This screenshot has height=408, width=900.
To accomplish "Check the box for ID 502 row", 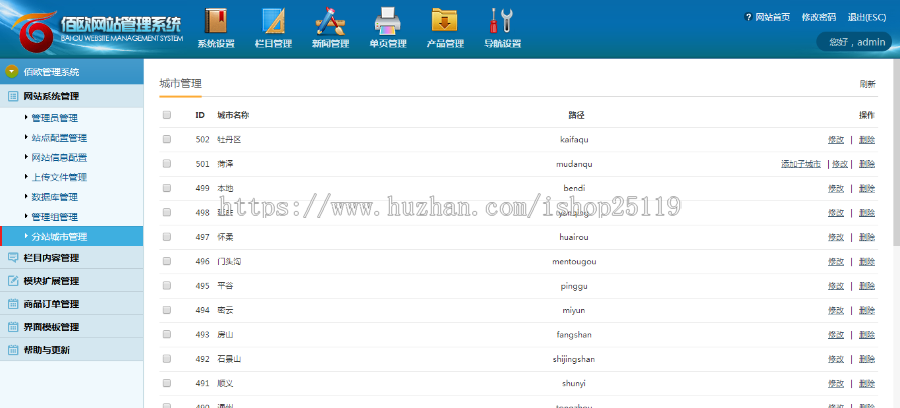I will [x=167, y=139].
